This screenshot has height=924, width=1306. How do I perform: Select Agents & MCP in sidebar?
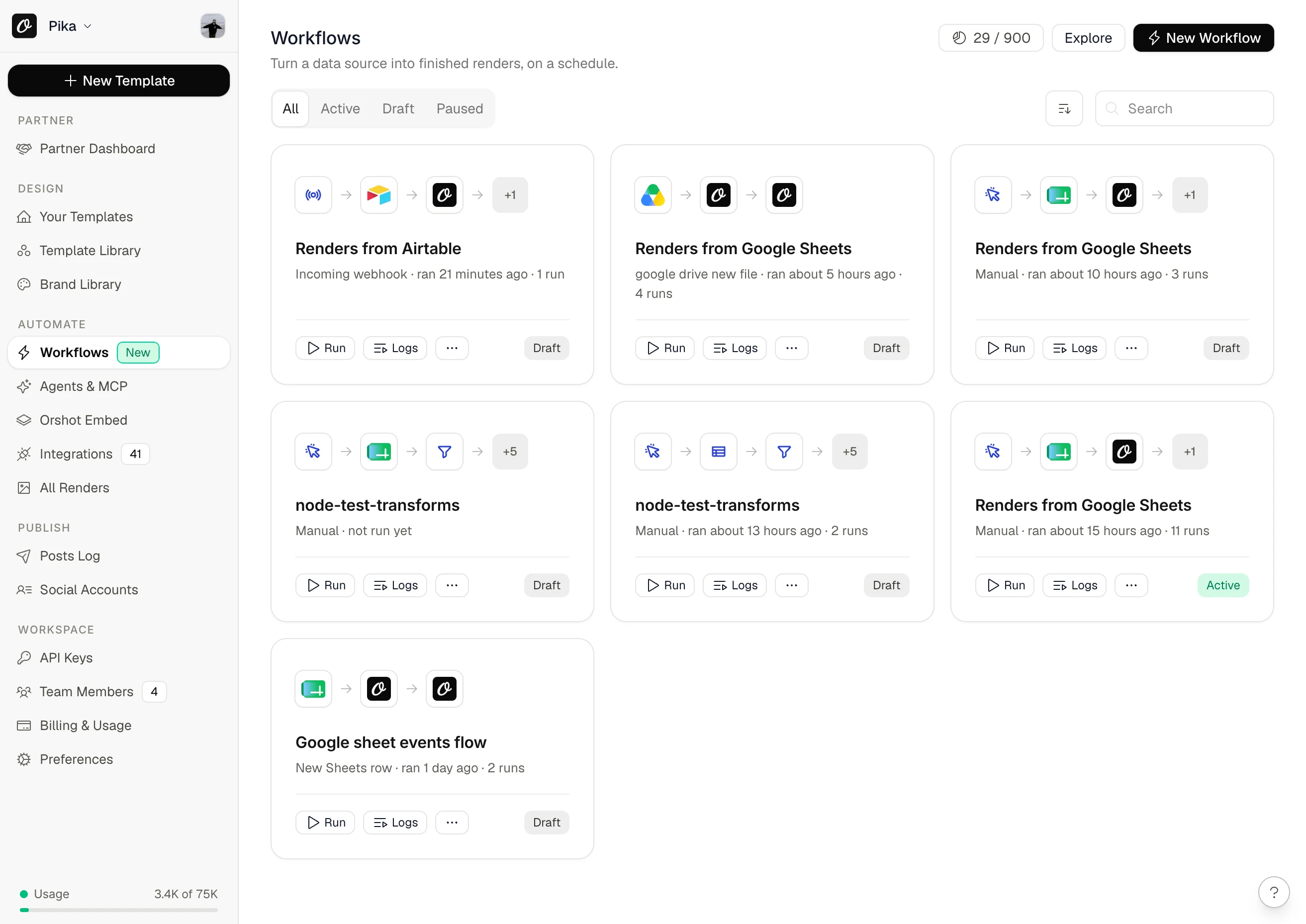pyautogui.click(x=119, y=386)
